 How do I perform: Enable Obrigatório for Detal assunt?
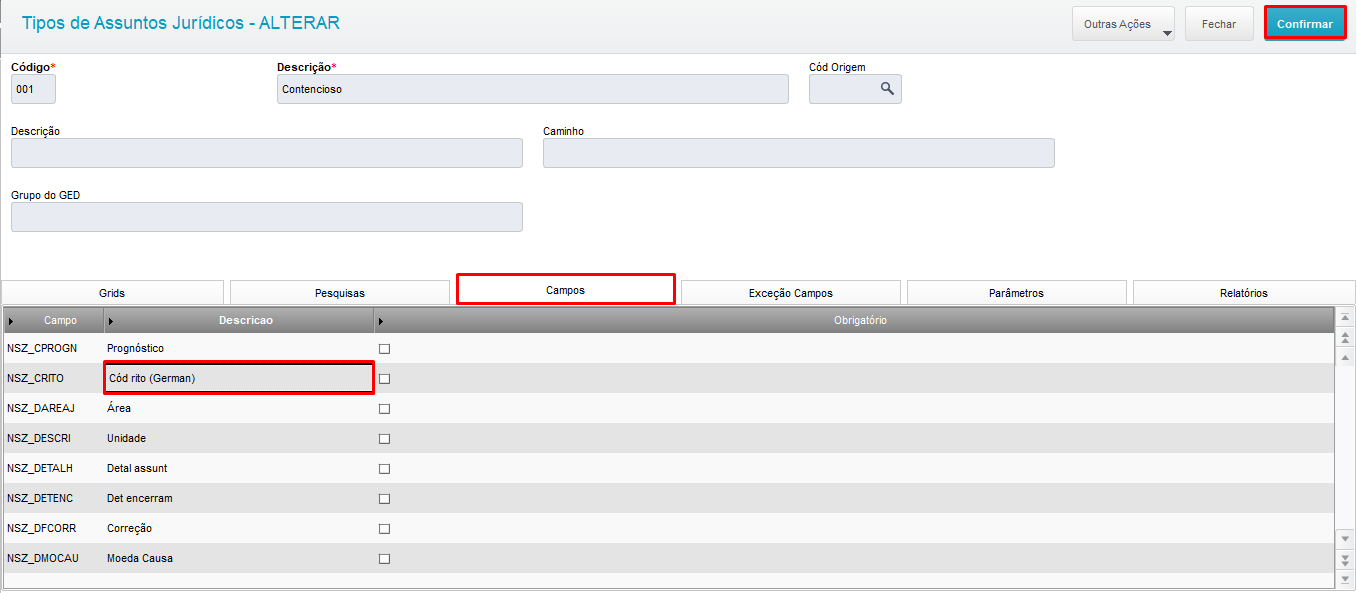pyautogui.click(x=384, y=469)
